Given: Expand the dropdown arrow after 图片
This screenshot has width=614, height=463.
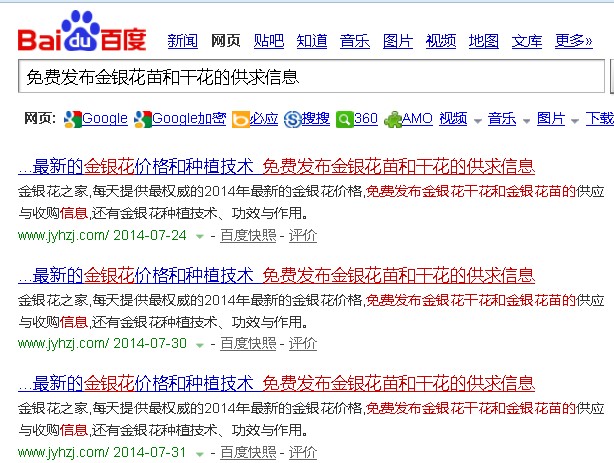Looking at the screenshot, I should pos(575,121).
